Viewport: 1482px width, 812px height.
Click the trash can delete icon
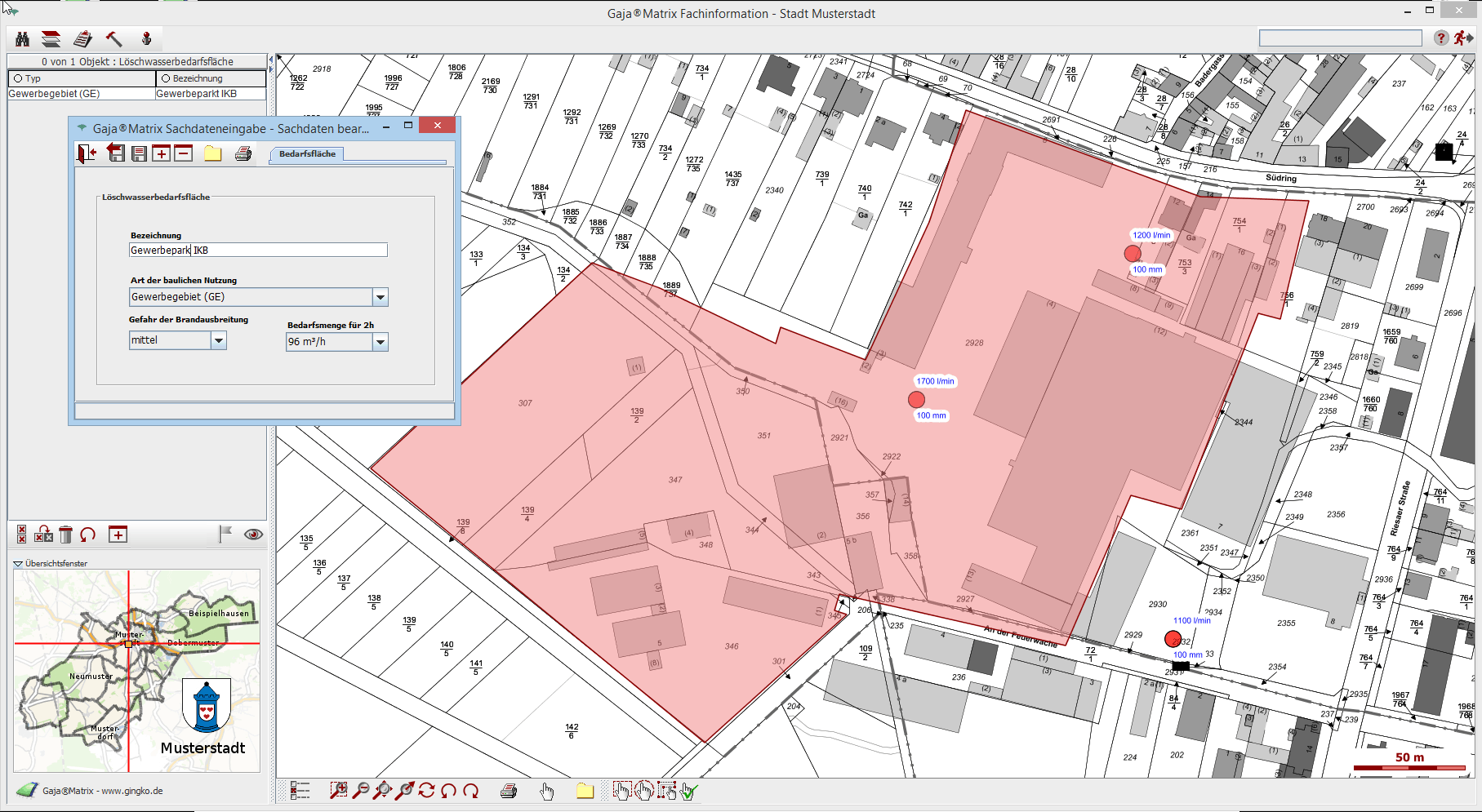pos(66,535)
